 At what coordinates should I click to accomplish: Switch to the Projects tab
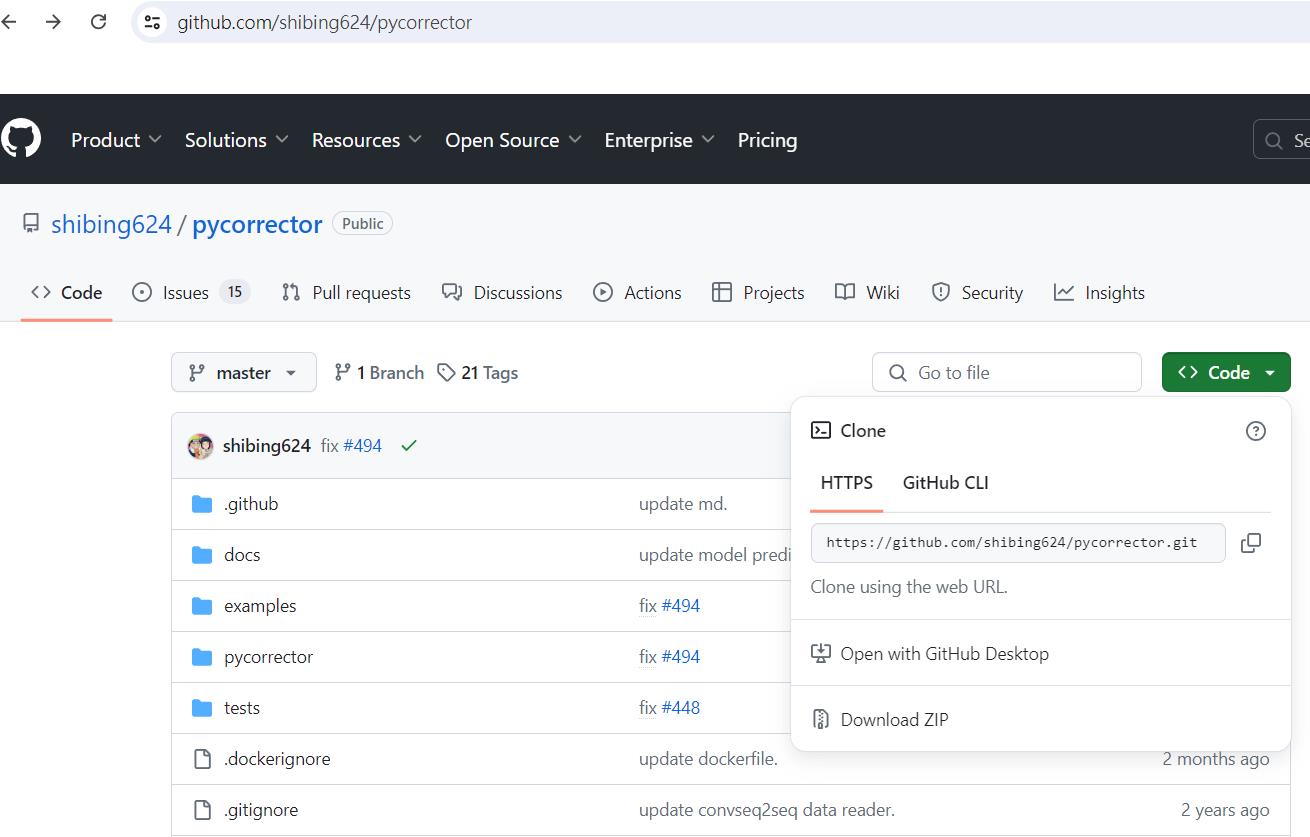click(758, 292)
